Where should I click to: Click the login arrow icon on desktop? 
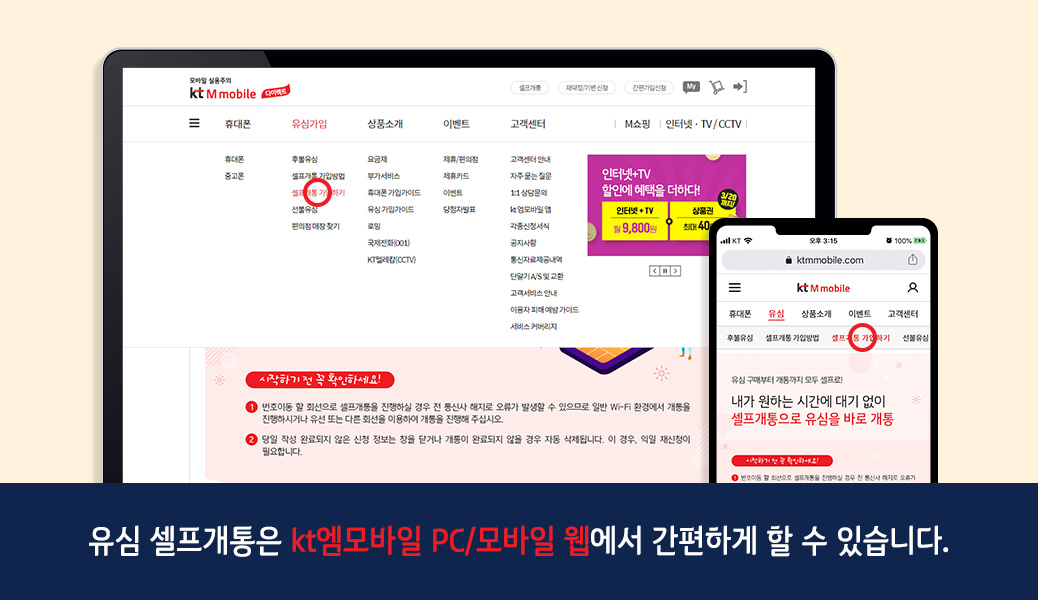coord(740,87)
